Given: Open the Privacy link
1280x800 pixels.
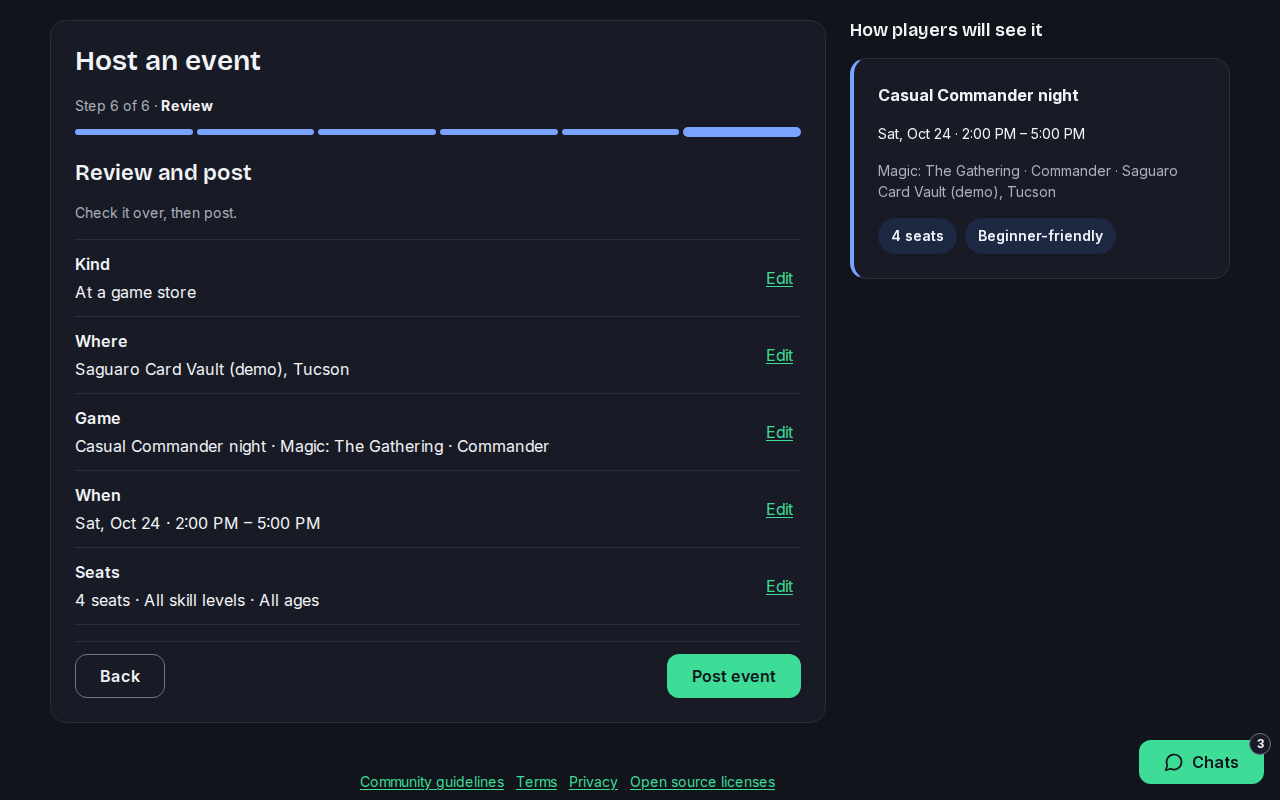Looking at the screenshot, I should pos(593,782).
